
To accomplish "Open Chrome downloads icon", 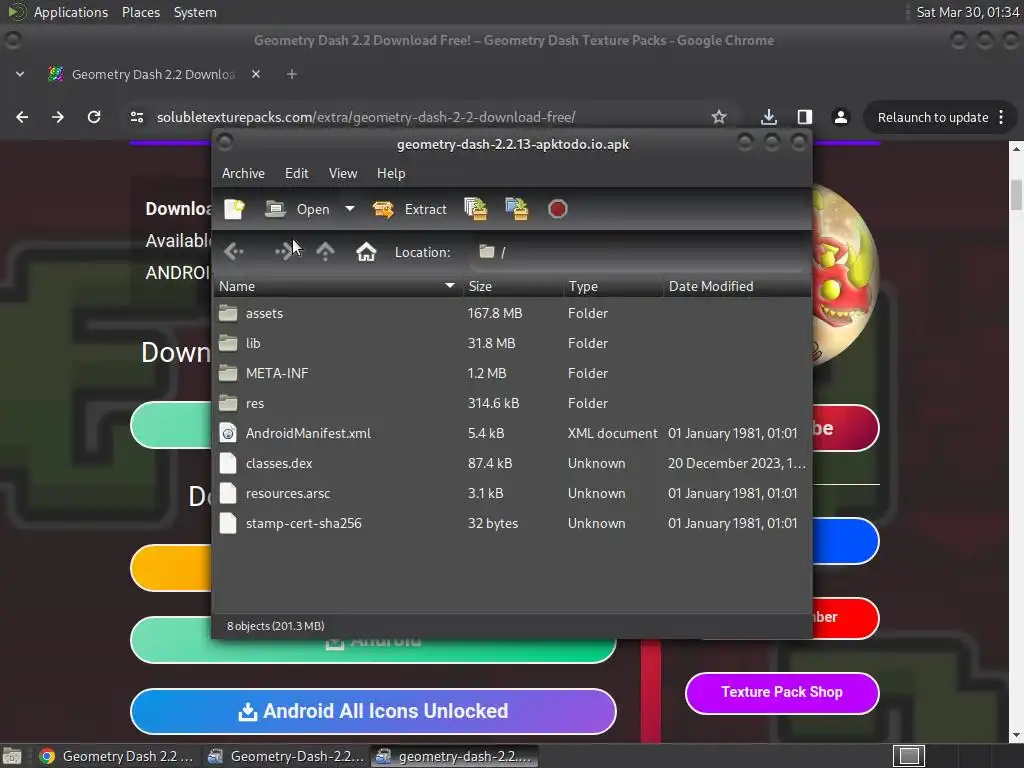I will click(x=769, y=117).
